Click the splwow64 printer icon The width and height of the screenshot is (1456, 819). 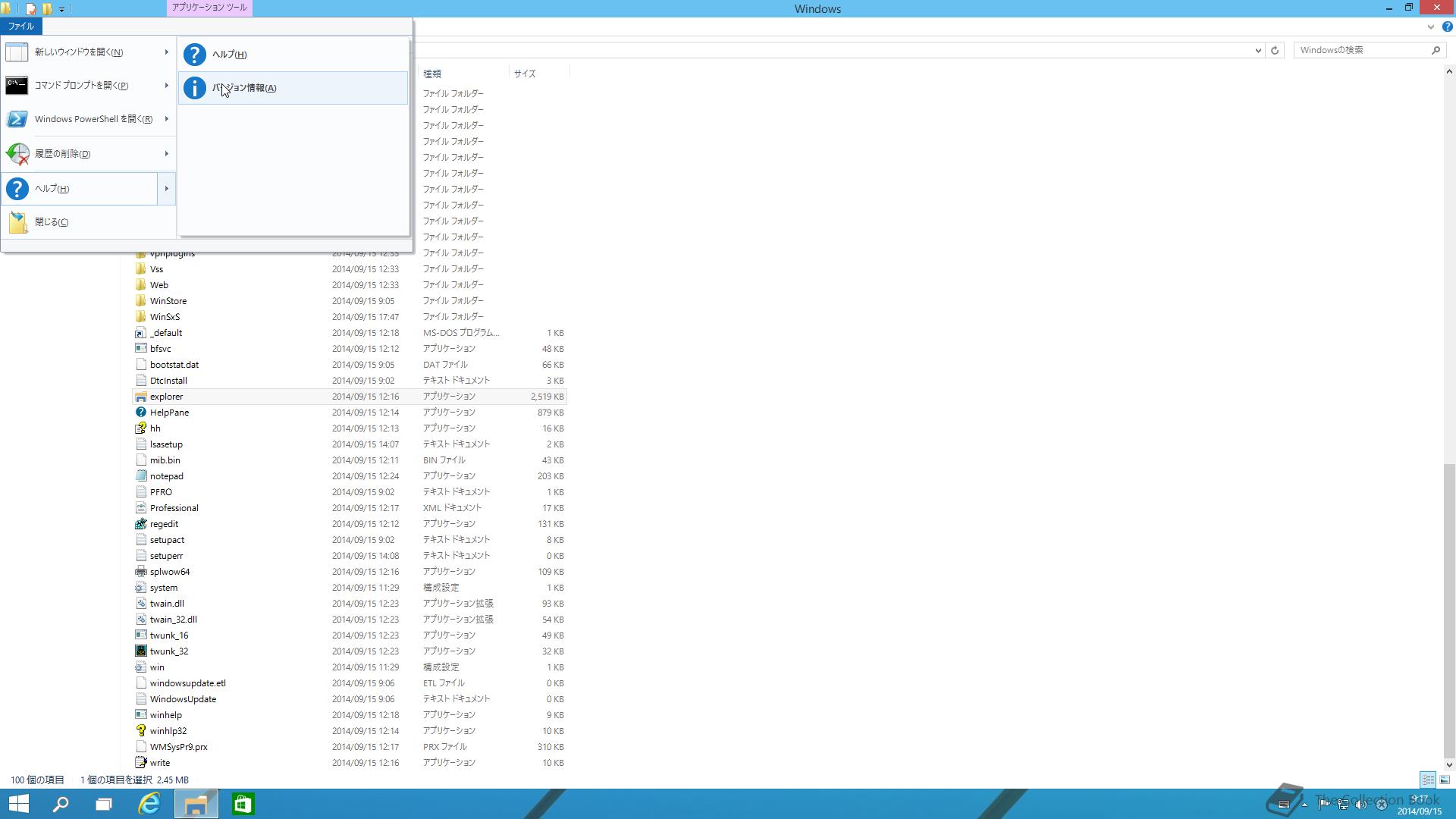coord(140,572)
